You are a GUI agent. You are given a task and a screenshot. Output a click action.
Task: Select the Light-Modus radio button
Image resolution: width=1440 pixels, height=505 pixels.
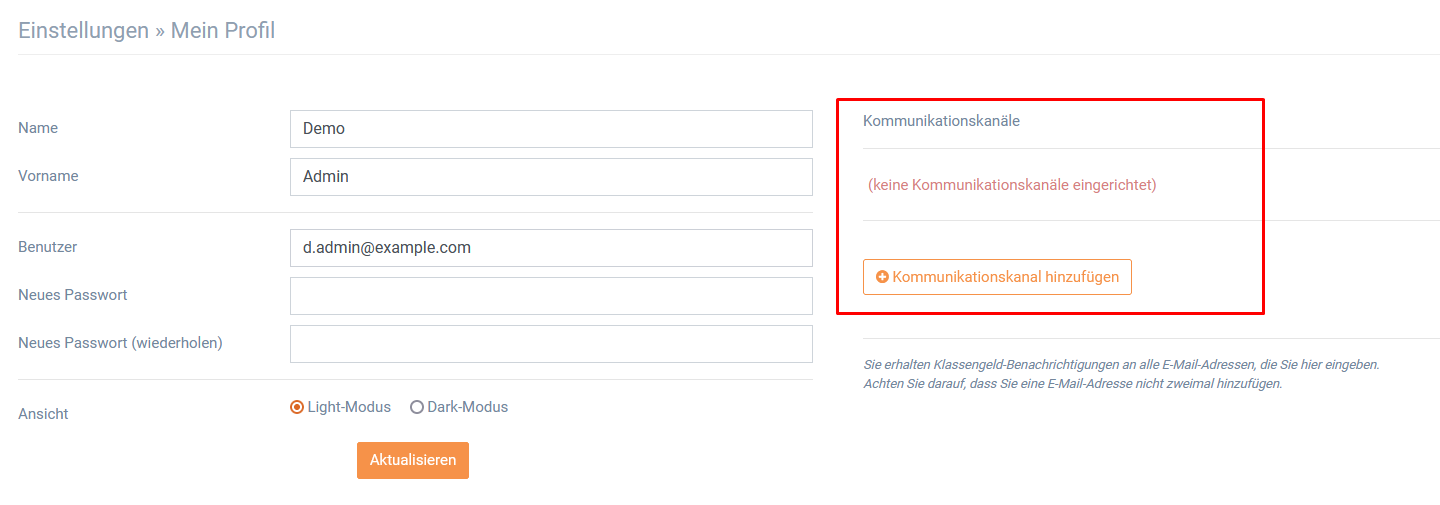pyautogui.click(x=297, y=407)
